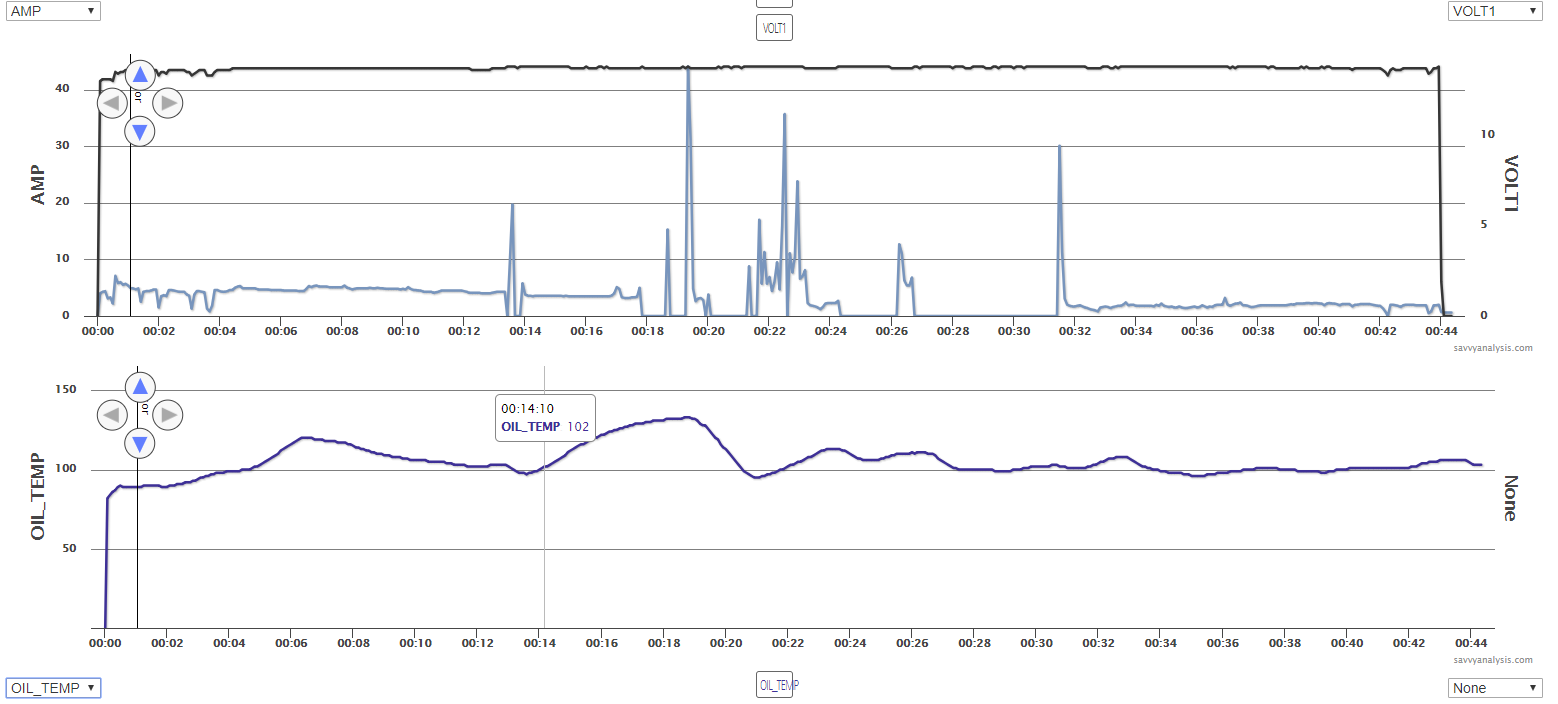Toggle the VOLT1 series button at top center
This screenshot has height=704, width=1558.
774,27
